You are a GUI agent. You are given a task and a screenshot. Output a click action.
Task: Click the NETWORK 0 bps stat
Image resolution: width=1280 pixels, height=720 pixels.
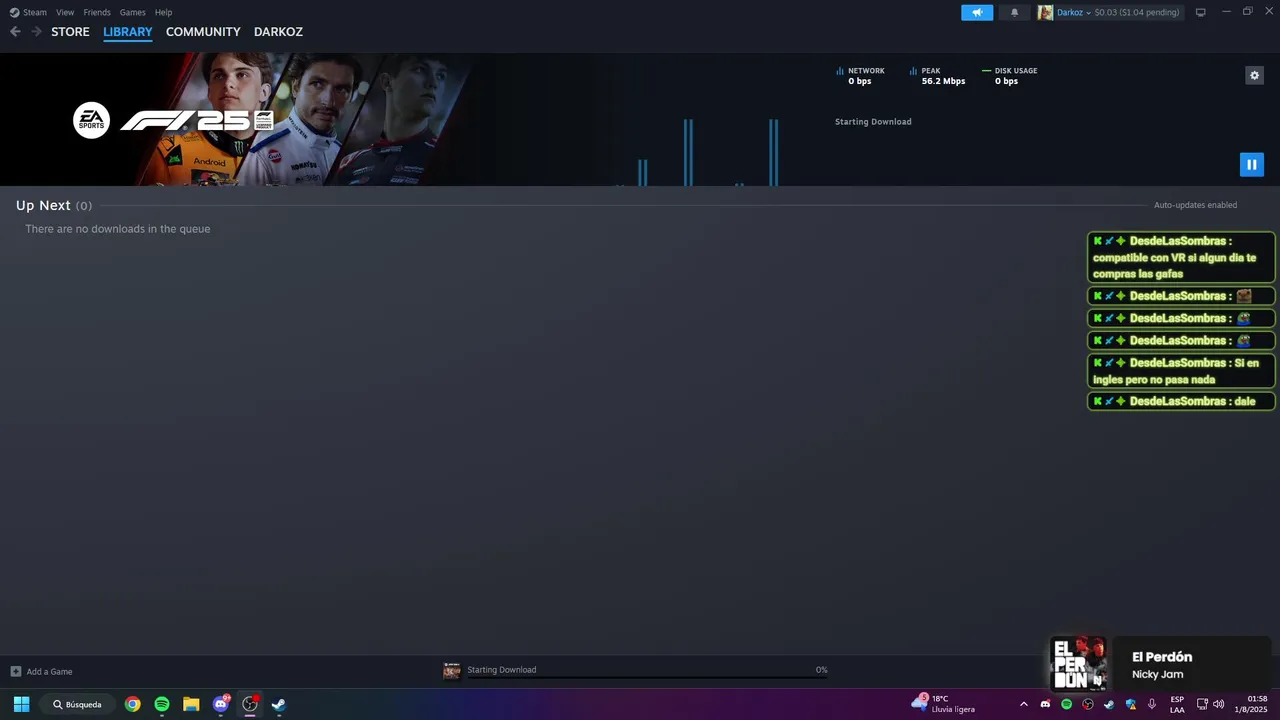pyautogui.click(x=861, y=76)
